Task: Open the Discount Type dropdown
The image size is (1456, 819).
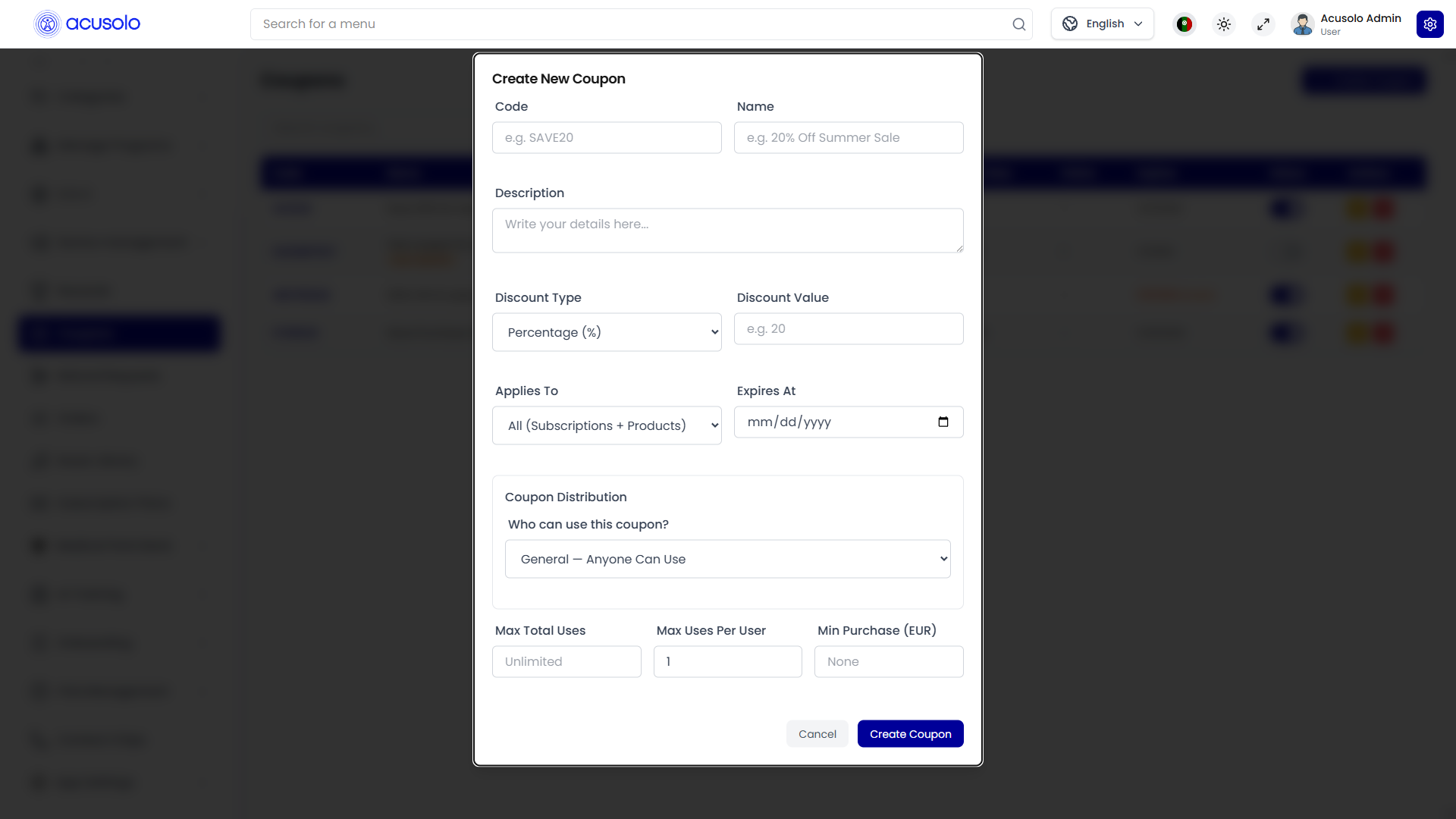Action: point(607,332)
